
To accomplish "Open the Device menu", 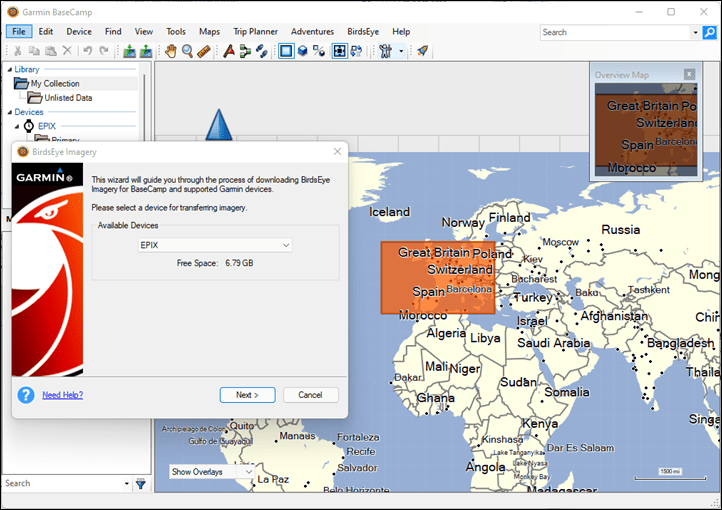I will pyautogui.click(x=79, y=31).
